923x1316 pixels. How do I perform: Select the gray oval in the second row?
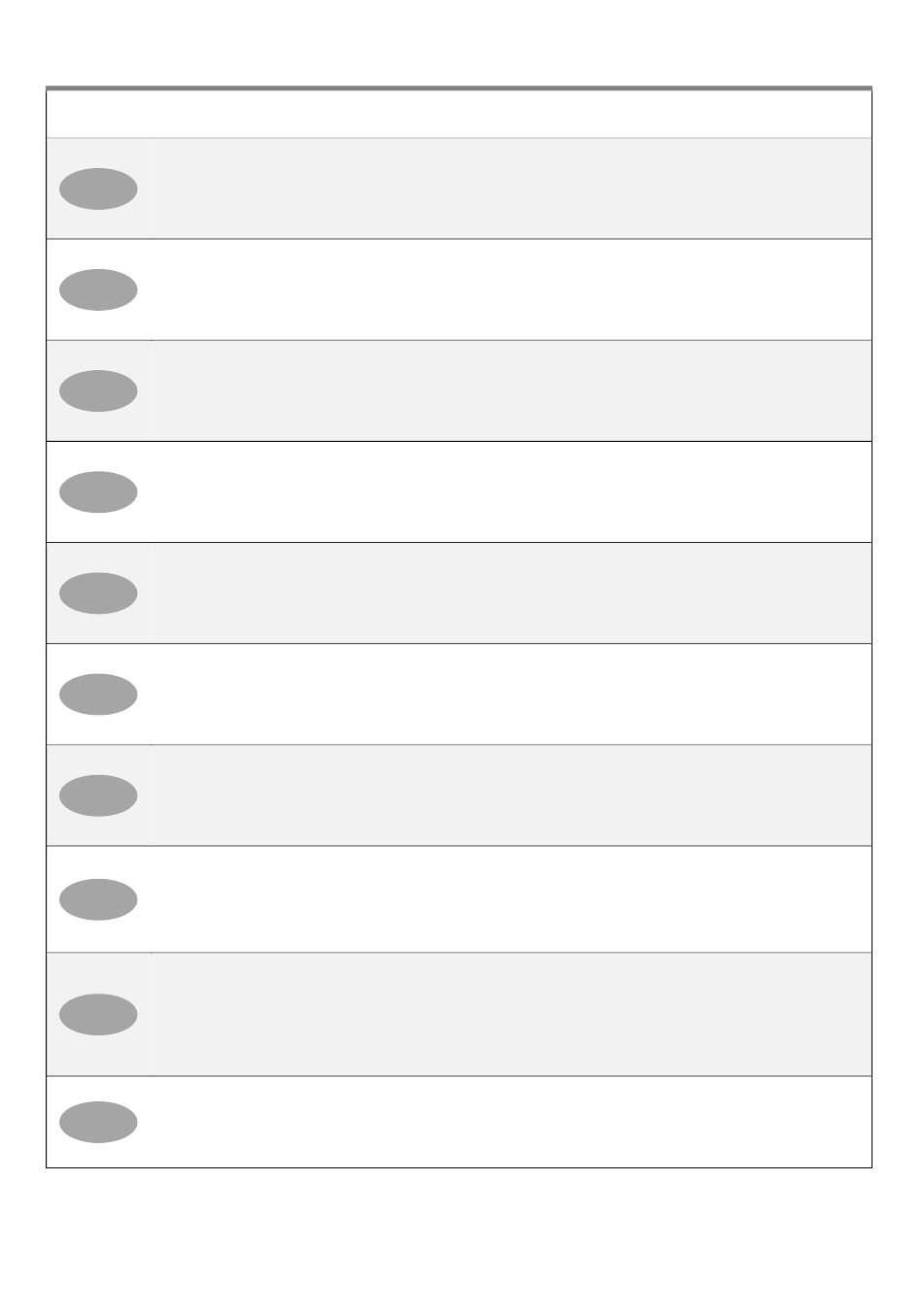(98, 289)
